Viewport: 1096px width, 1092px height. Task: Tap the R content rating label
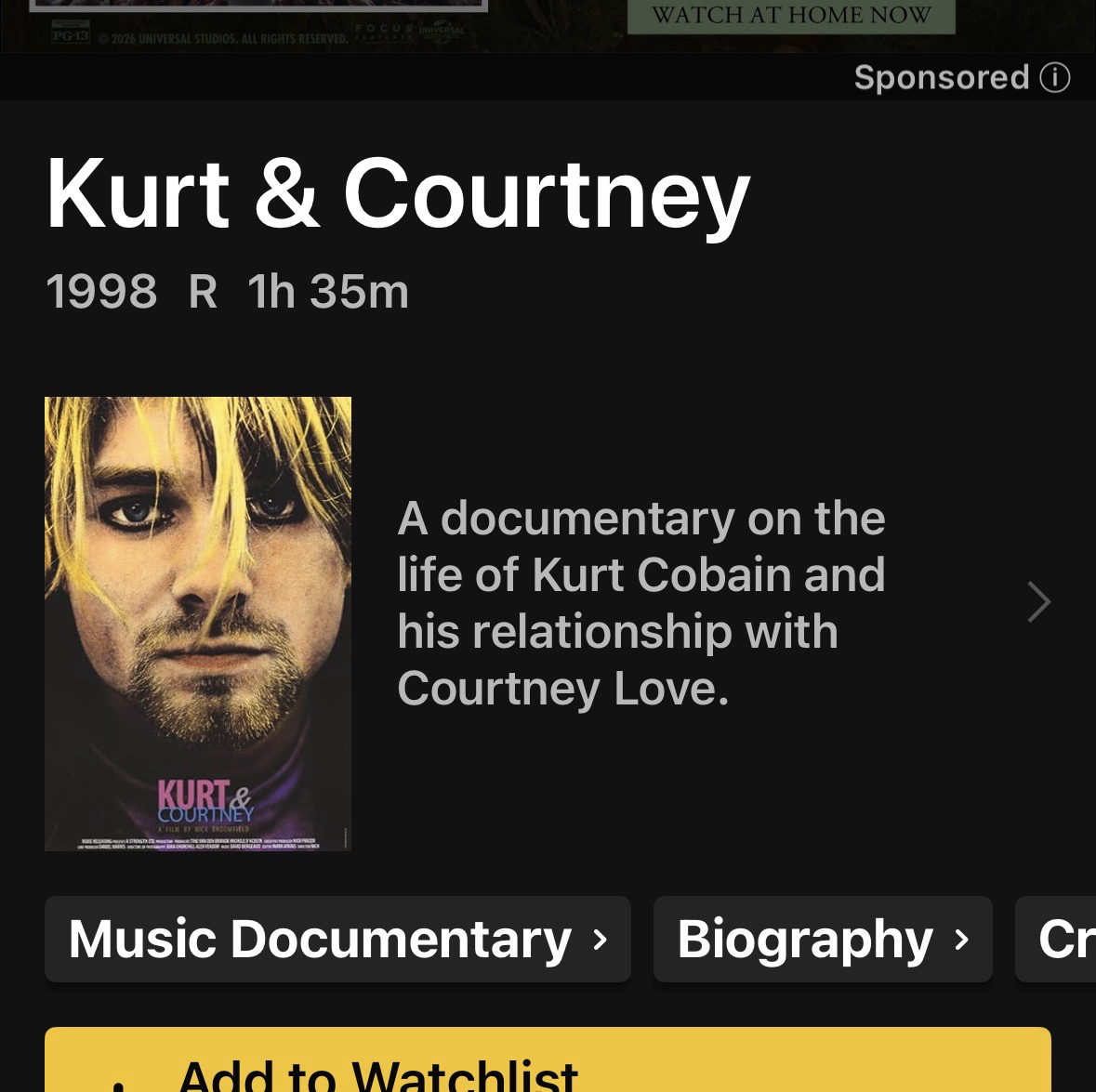pyautogui.click(x=203, y=291)
